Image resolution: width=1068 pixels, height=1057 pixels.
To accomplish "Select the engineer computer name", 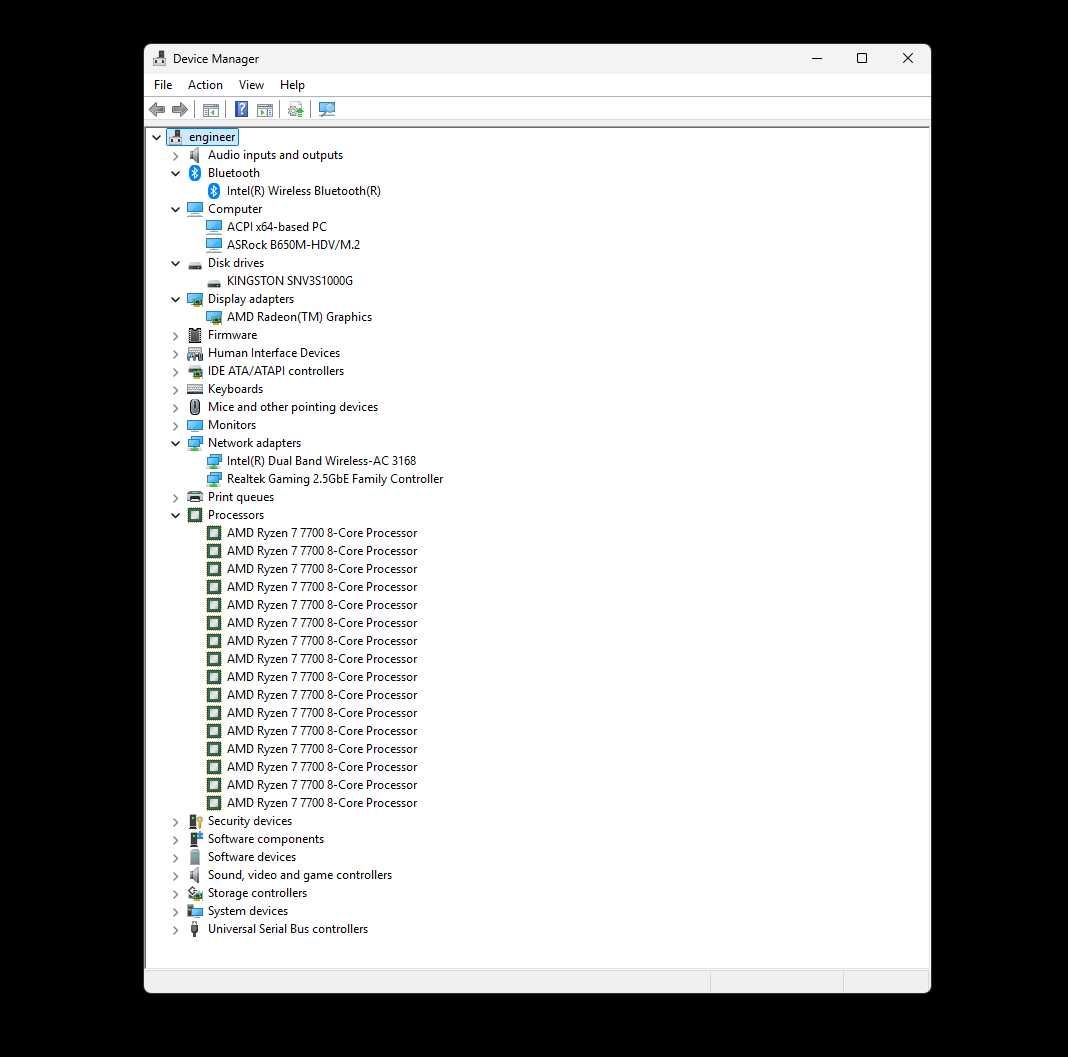I will (x=212, y=137).
